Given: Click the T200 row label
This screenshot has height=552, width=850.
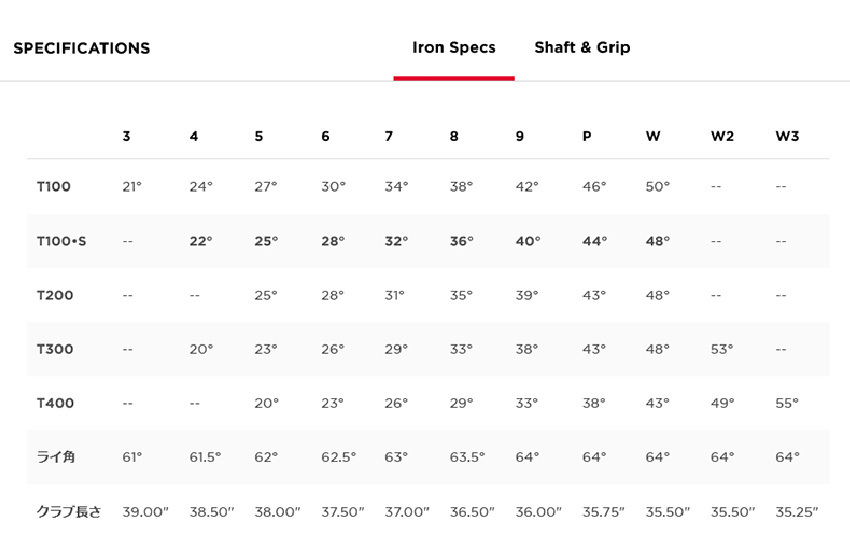Looking at the screenshot, I should coord(55,295).
